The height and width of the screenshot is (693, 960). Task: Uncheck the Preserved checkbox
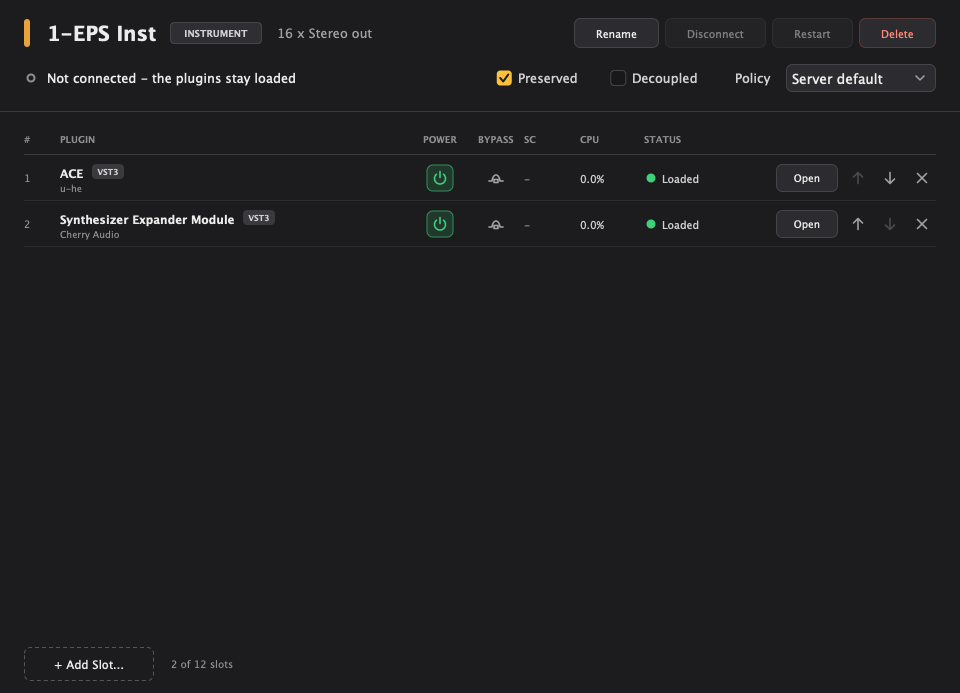pyautogui.click(x=504, y=78)
